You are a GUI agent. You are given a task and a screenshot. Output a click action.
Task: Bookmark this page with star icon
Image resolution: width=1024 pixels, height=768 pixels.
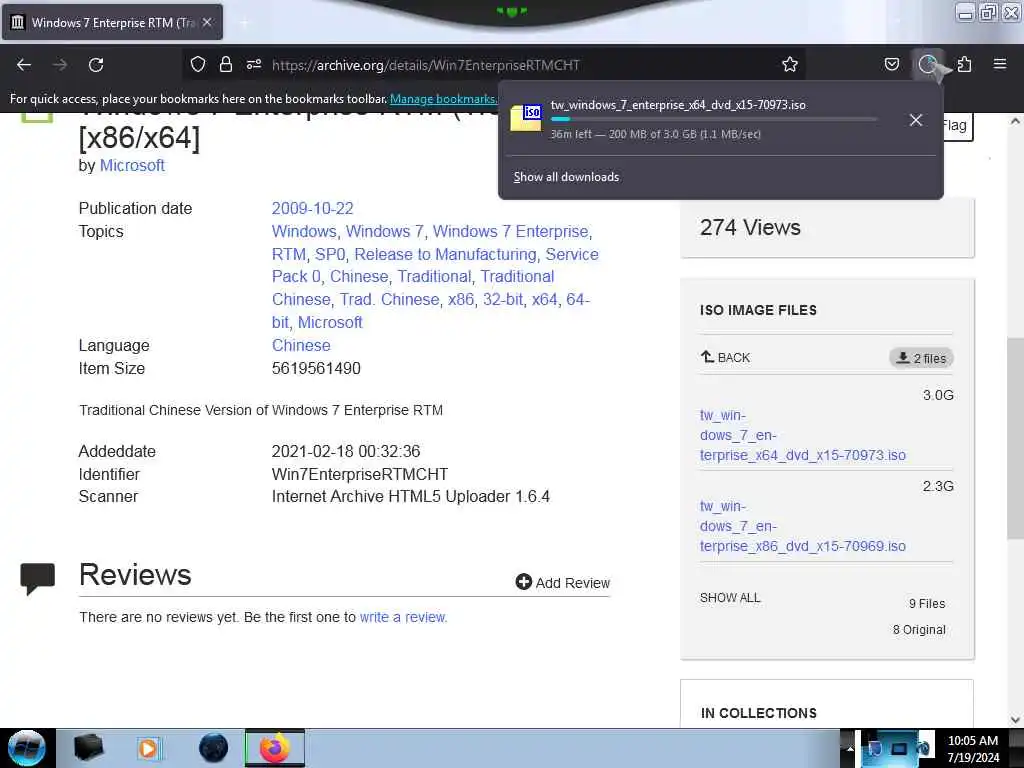tap(790, 64)
